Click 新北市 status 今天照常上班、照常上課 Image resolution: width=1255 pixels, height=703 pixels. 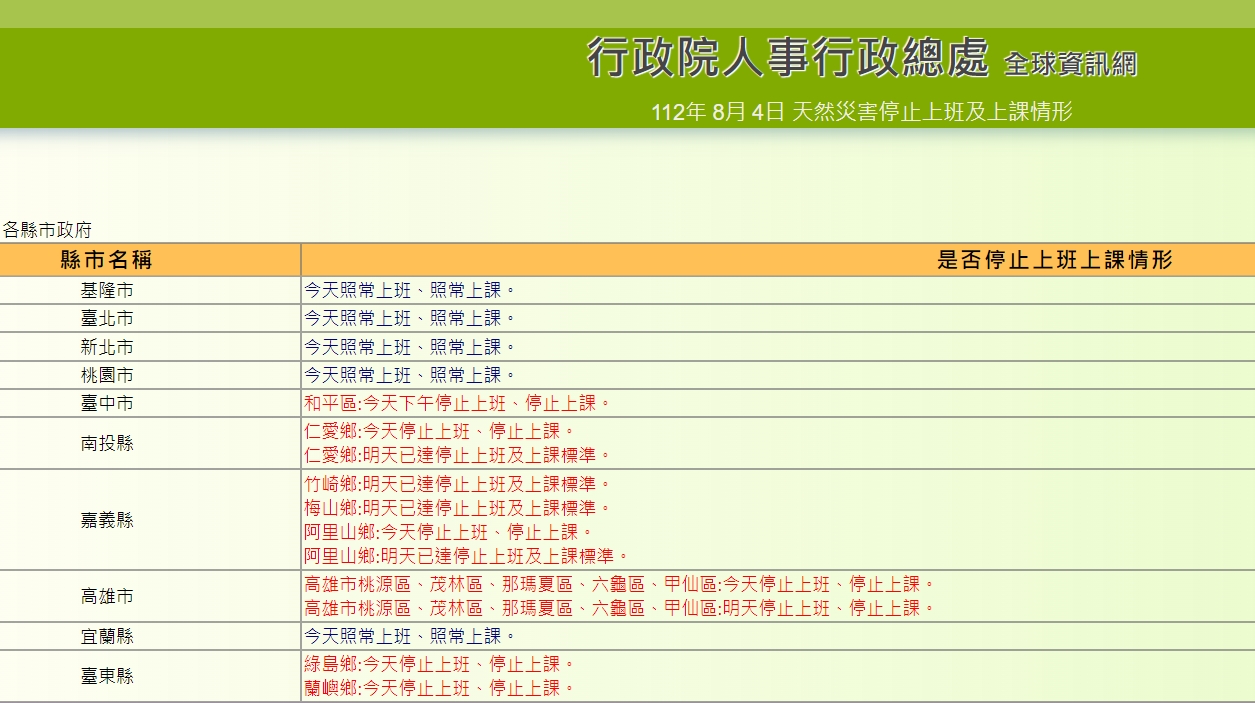tap(410, 347)
